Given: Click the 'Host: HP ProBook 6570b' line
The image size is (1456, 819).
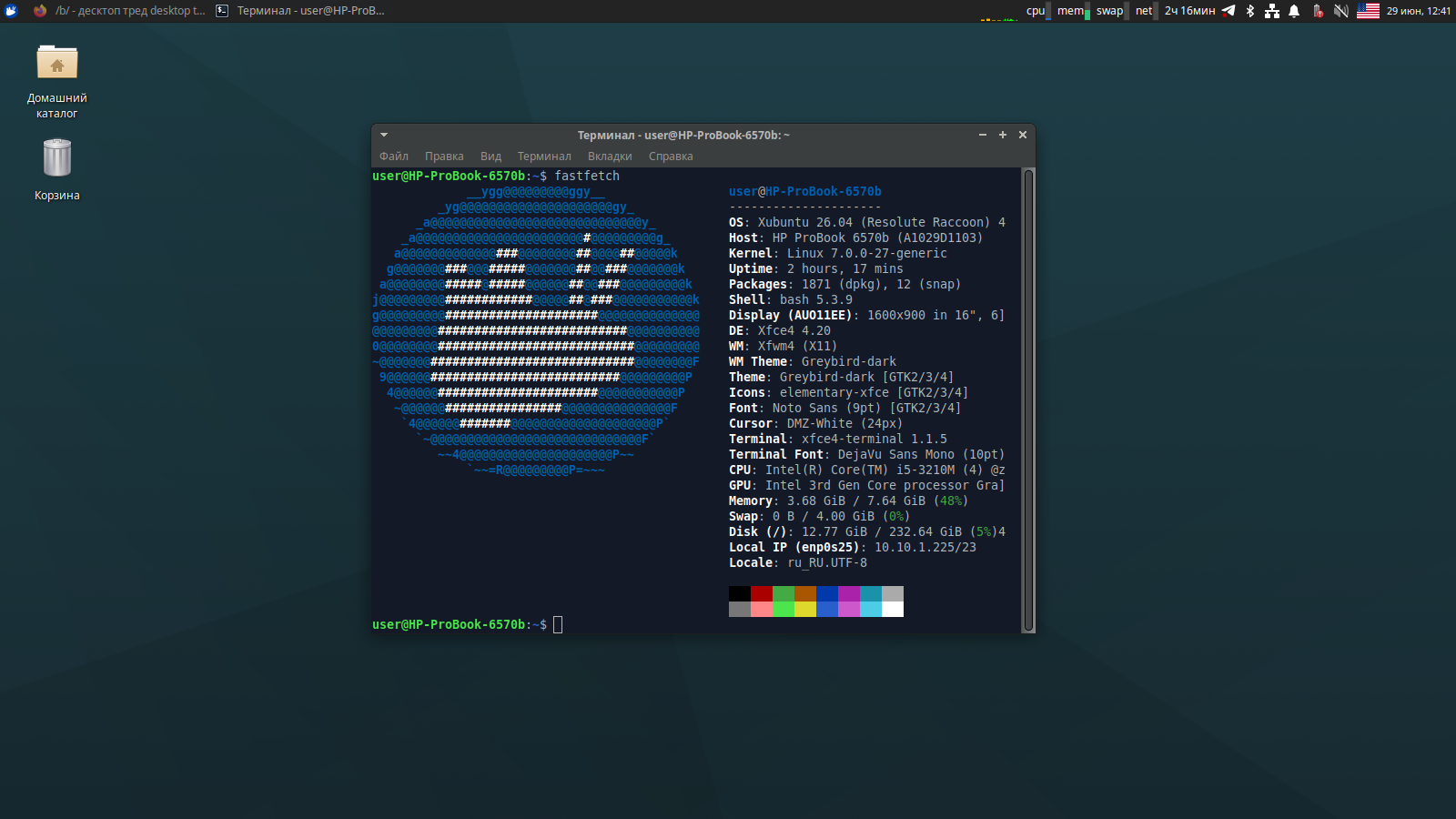Looking at the screenshot, I should pos(856,238).
